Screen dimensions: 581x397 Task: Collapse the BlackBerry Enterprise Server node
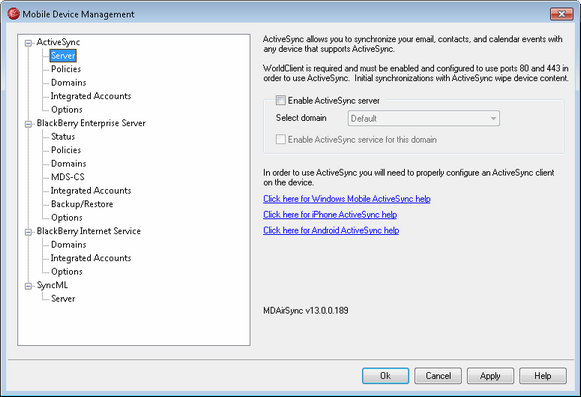[x=28, y=124]
